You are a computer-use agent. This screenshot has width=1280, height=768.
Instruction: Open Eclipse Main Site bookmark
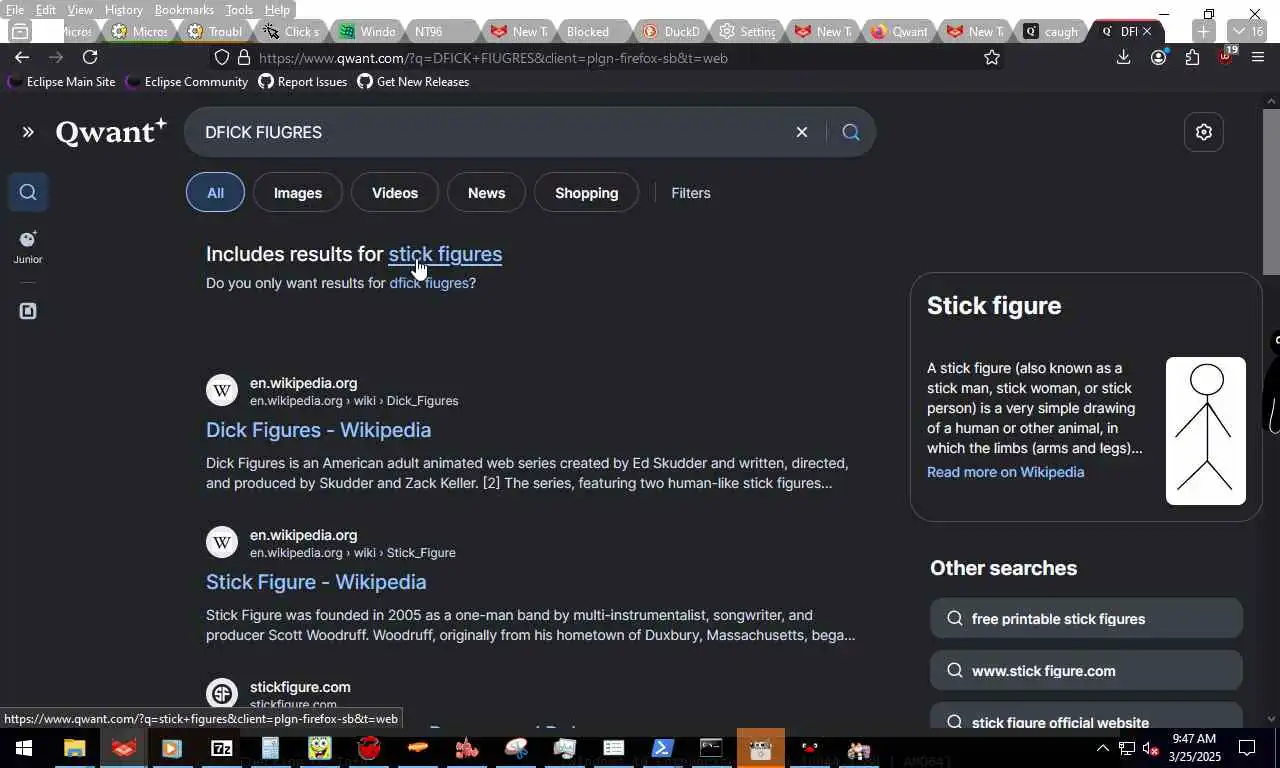(x=61, y=82)
